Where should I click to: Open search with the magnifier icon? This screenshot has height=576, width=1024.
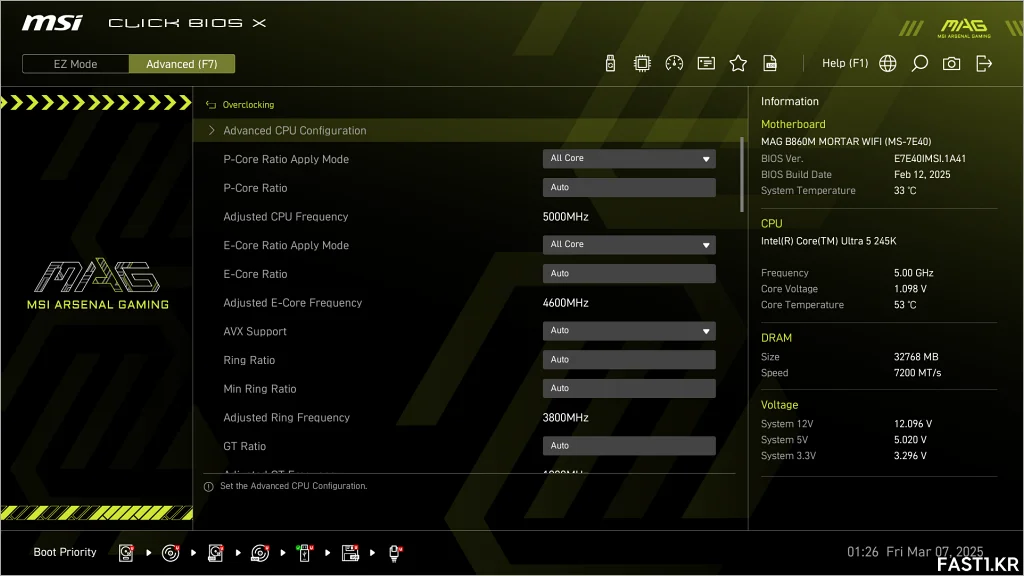click(x=920, y=63)
